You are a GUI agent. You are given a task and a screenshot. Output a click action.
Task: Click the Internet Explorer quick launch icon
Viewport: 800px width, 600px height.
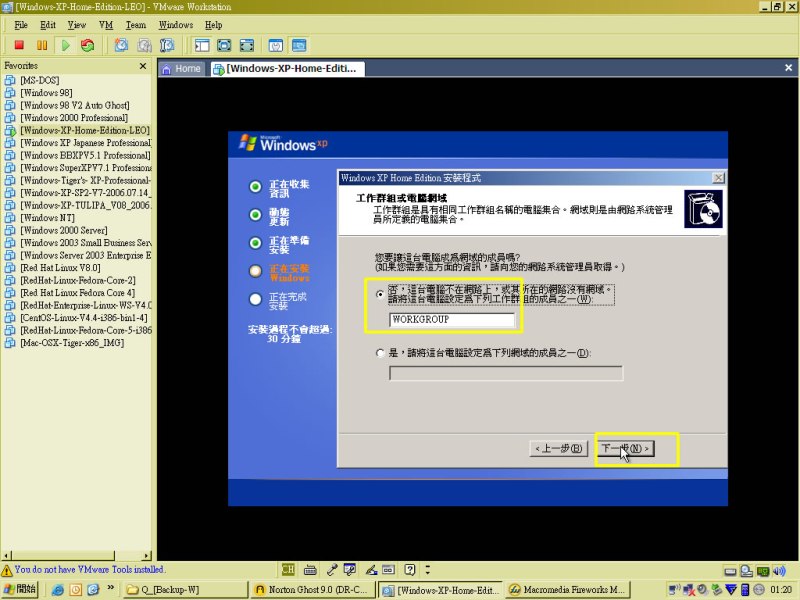click(x=58, y=590)
